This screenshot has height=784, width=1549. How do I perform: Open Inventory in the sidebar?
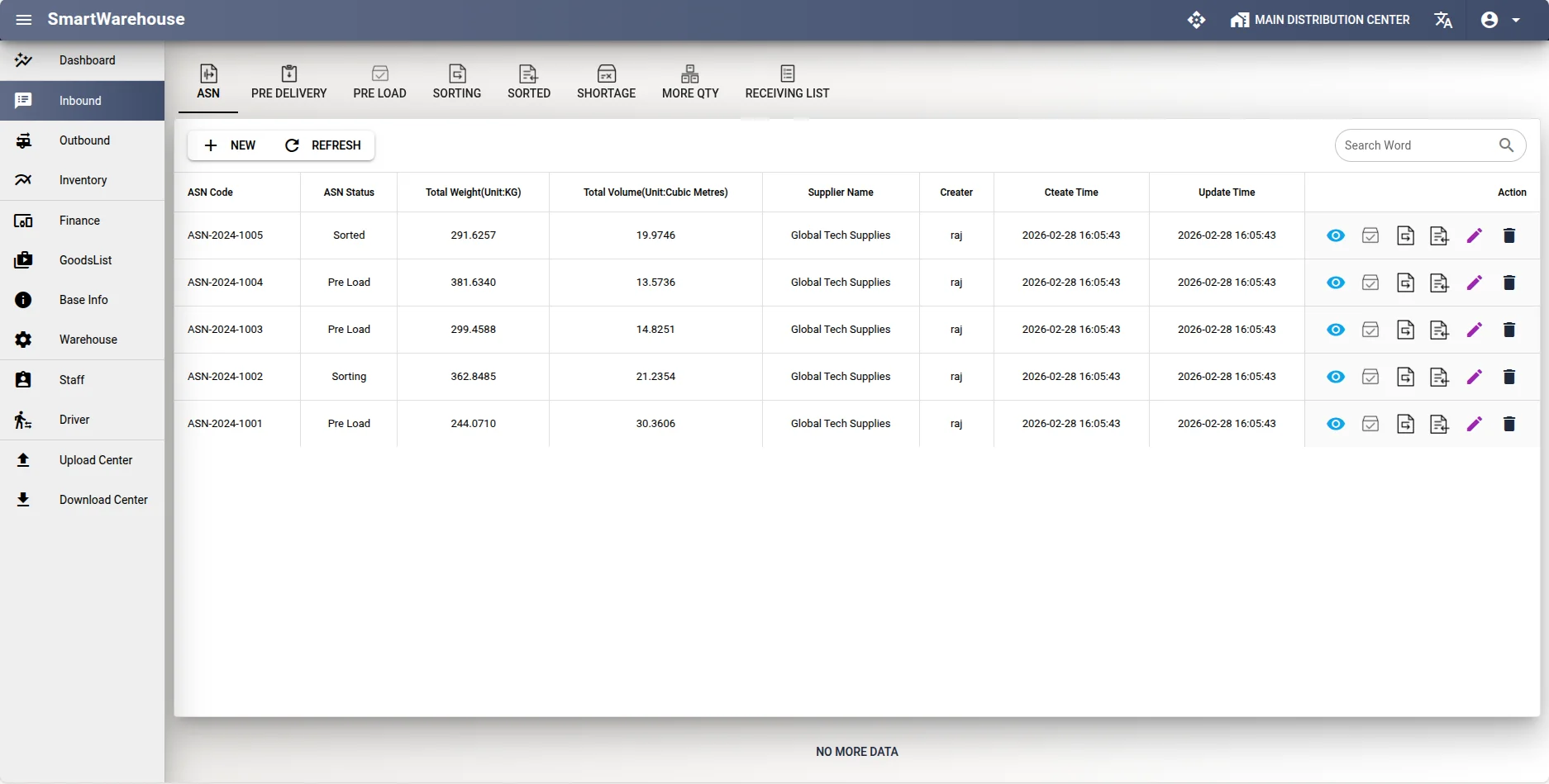82,180
